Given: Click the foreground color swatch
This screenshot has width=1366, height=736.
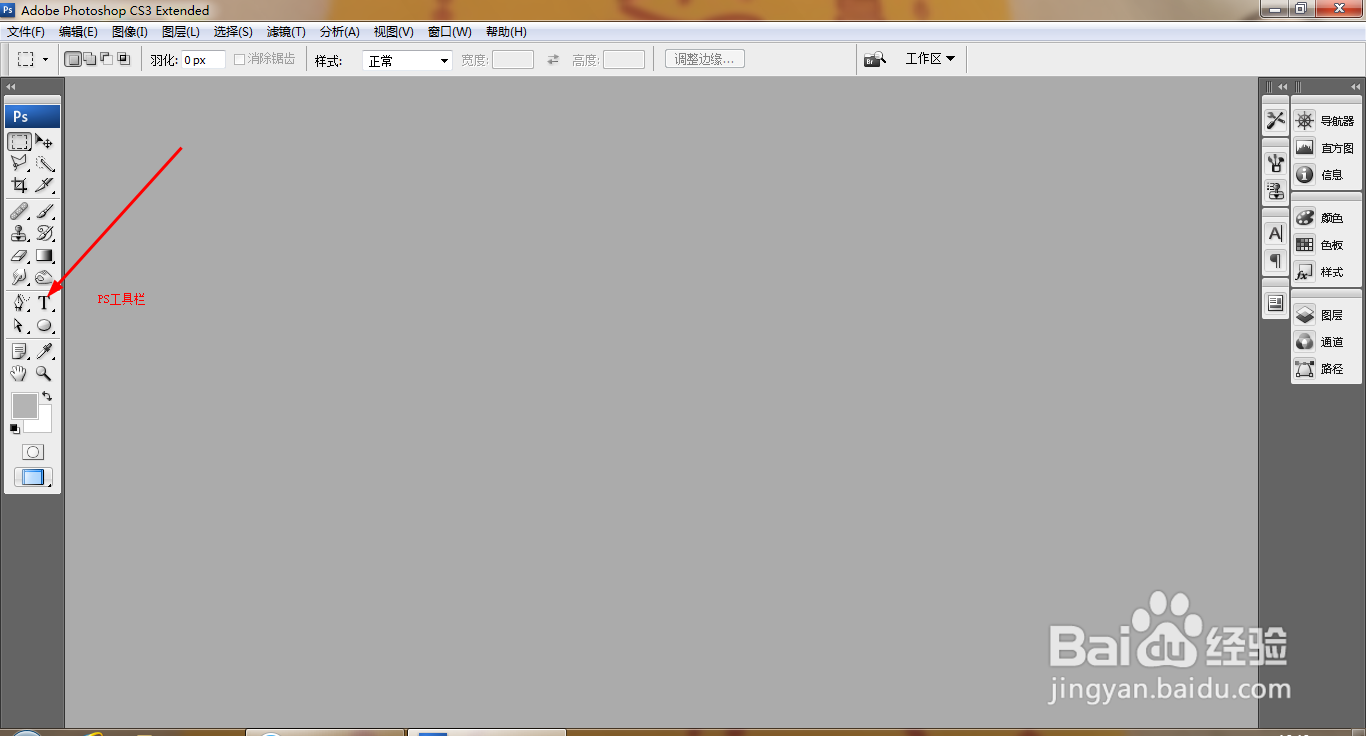Looking at the screenshot, I should 24,405.
